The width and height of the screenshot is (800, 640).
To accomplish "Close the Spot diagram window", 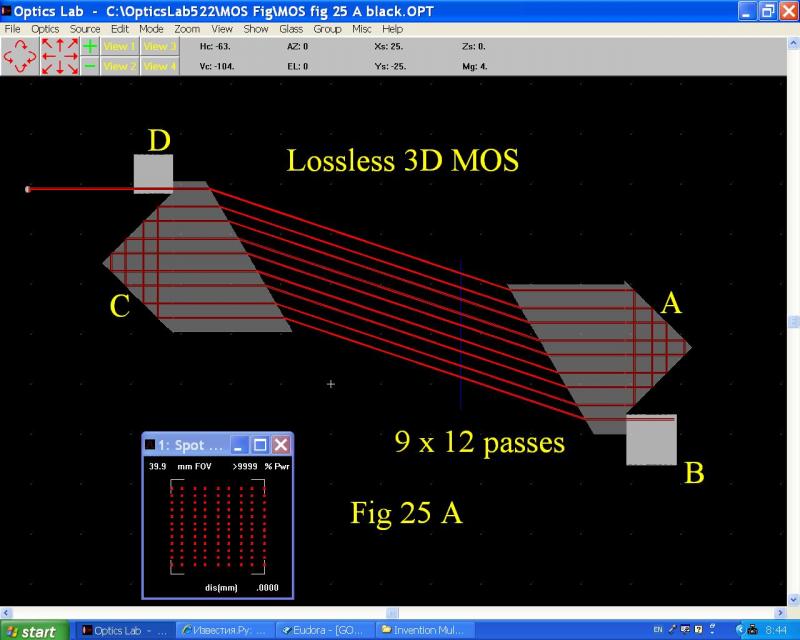I will (x=281, y=445).
